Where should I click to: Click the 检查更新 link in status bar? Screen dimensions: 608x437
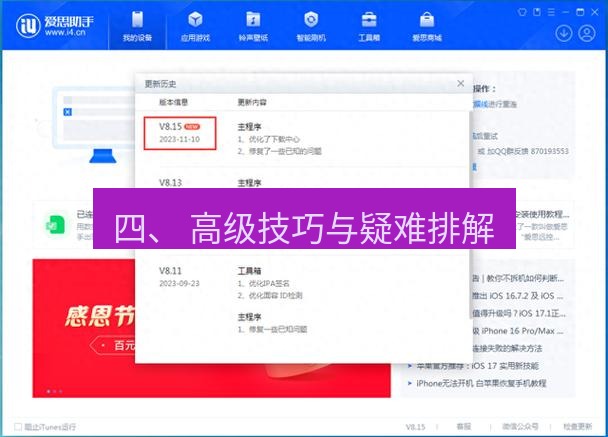(578, 427)
